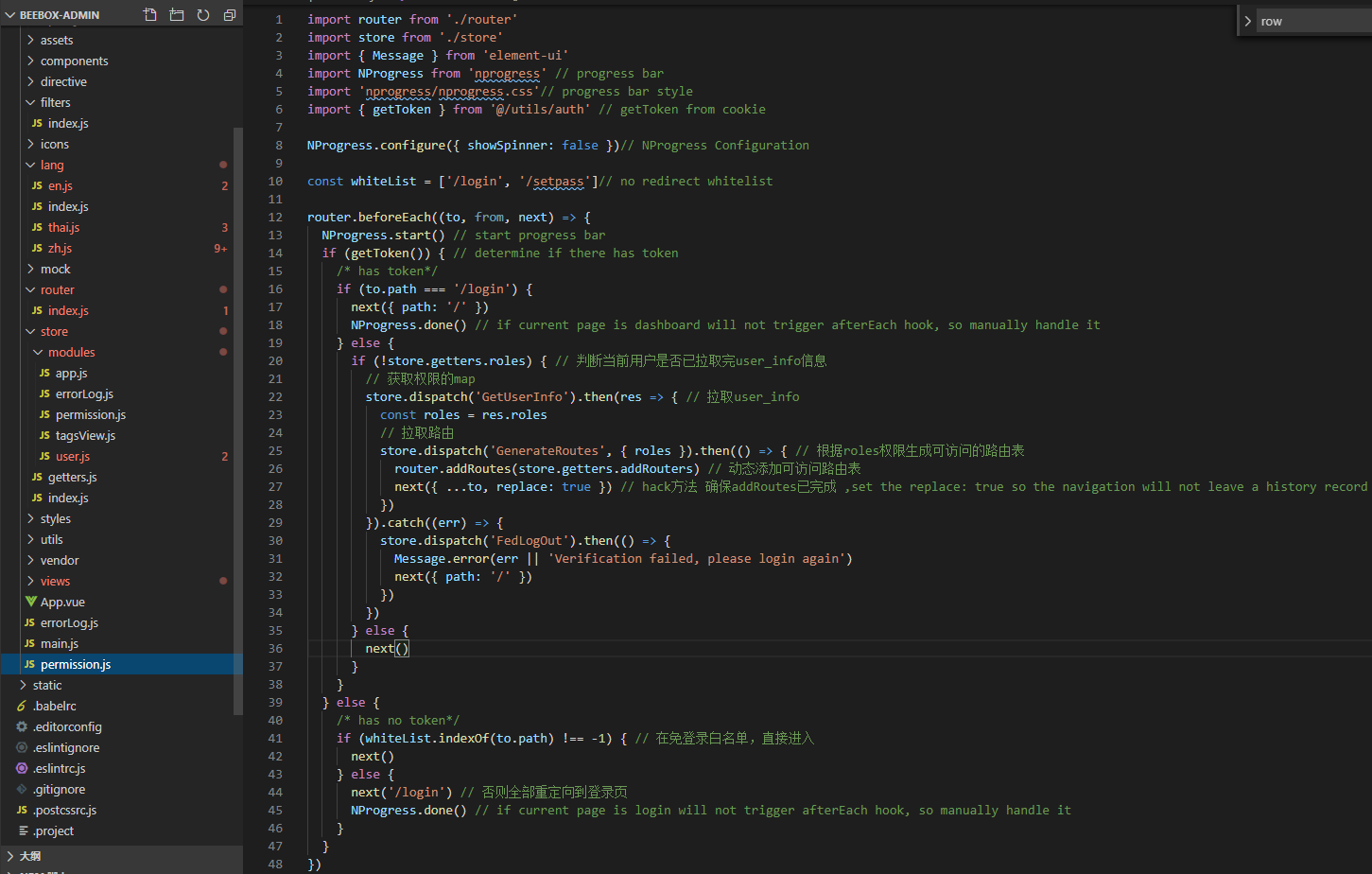Click the gear icon beside .editorconfig
Viewport: 1372px width, 874px height.
22,726
